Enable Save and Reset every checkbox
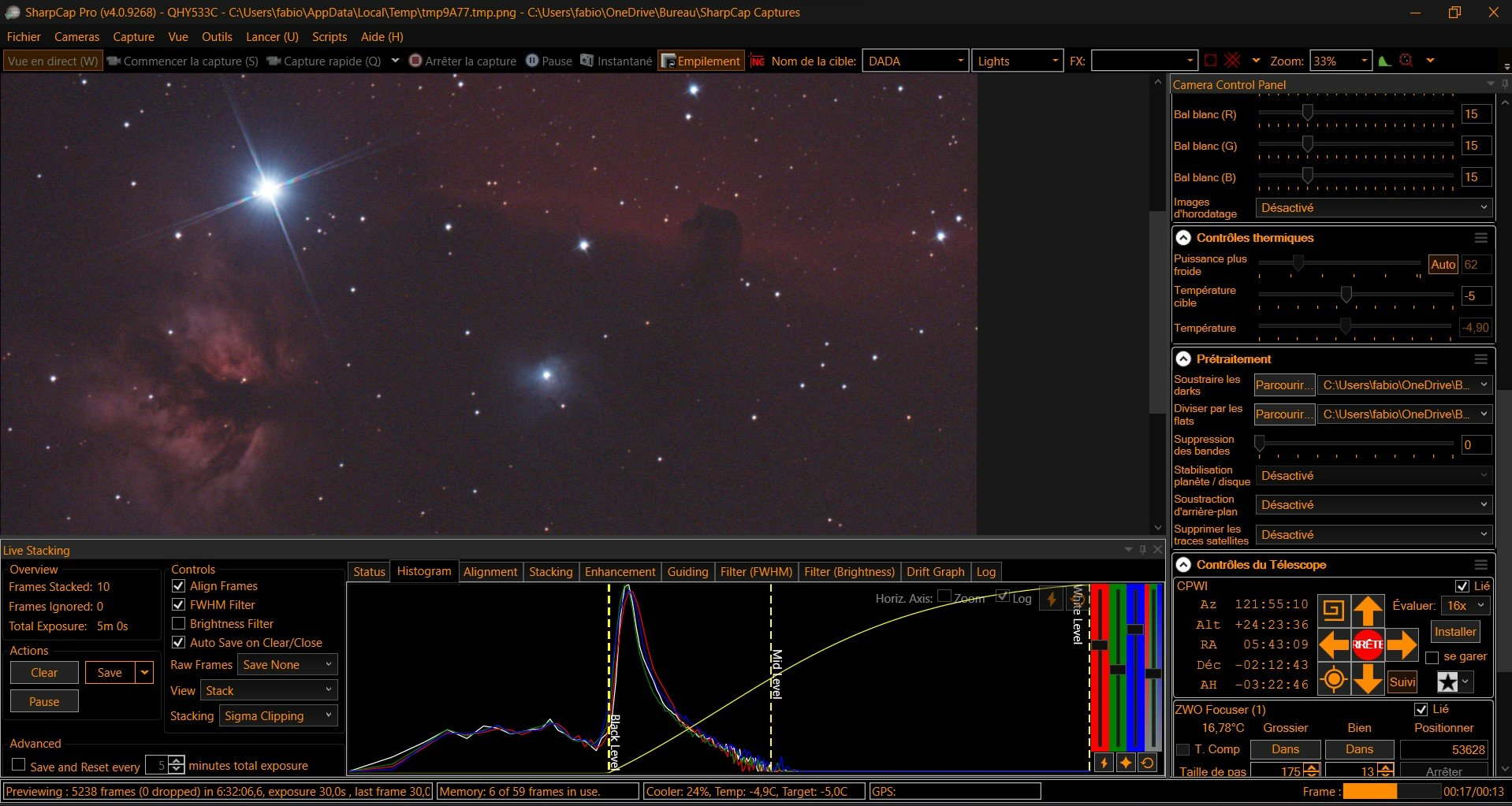The width and height of the screenshot is (1512, 806). [19, 765]
